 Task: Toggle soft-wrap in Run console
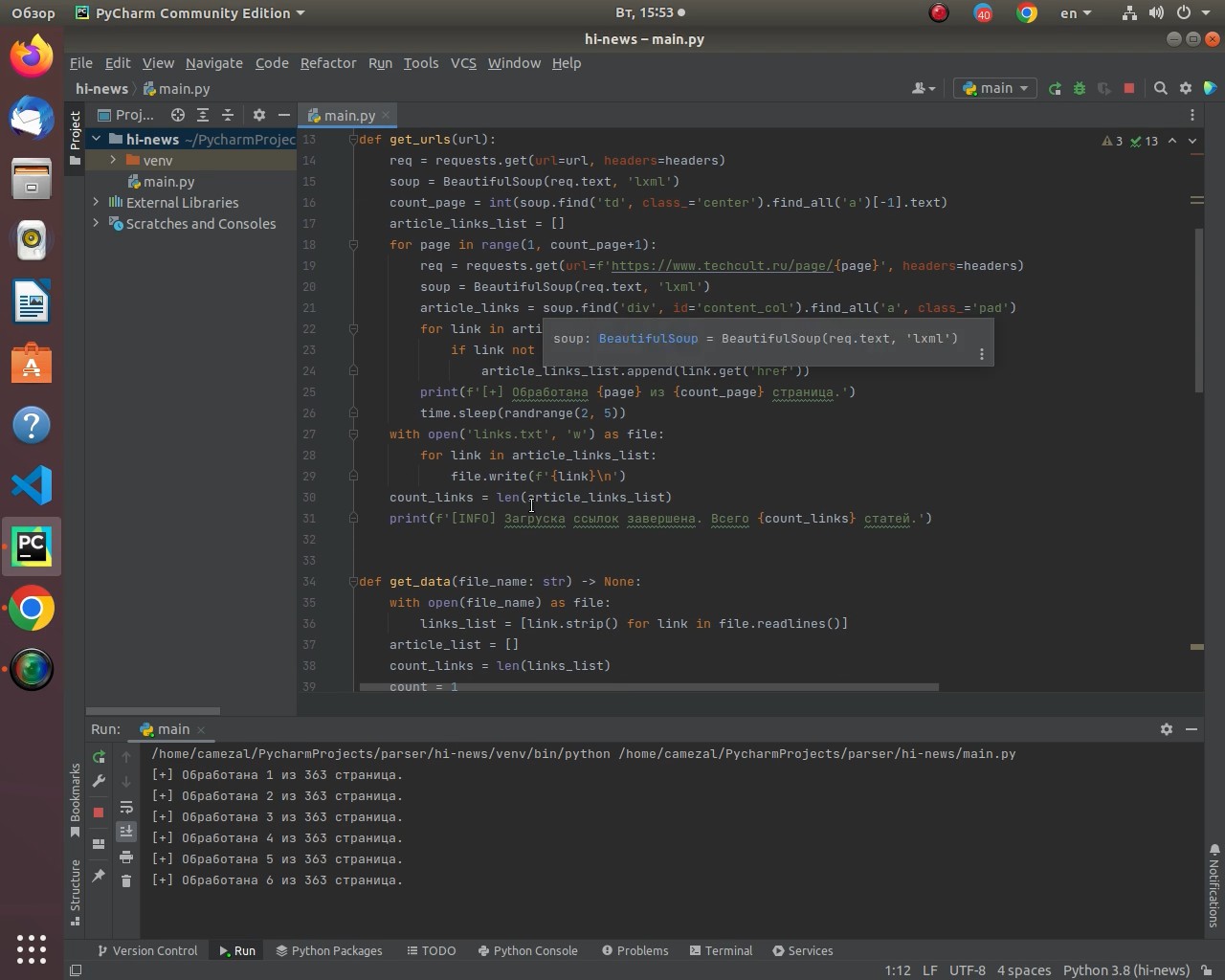coord(126,808)
